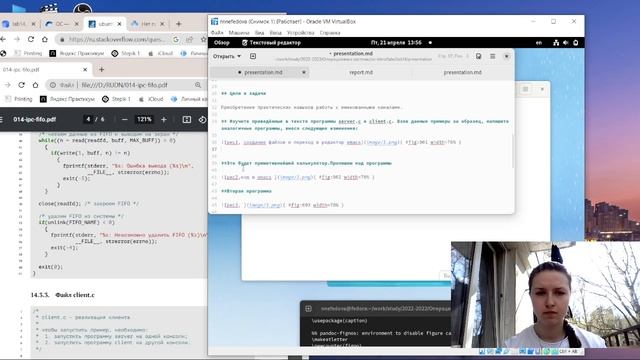Go to home page in the Stack Overflow browser window

tap(44, 39)
